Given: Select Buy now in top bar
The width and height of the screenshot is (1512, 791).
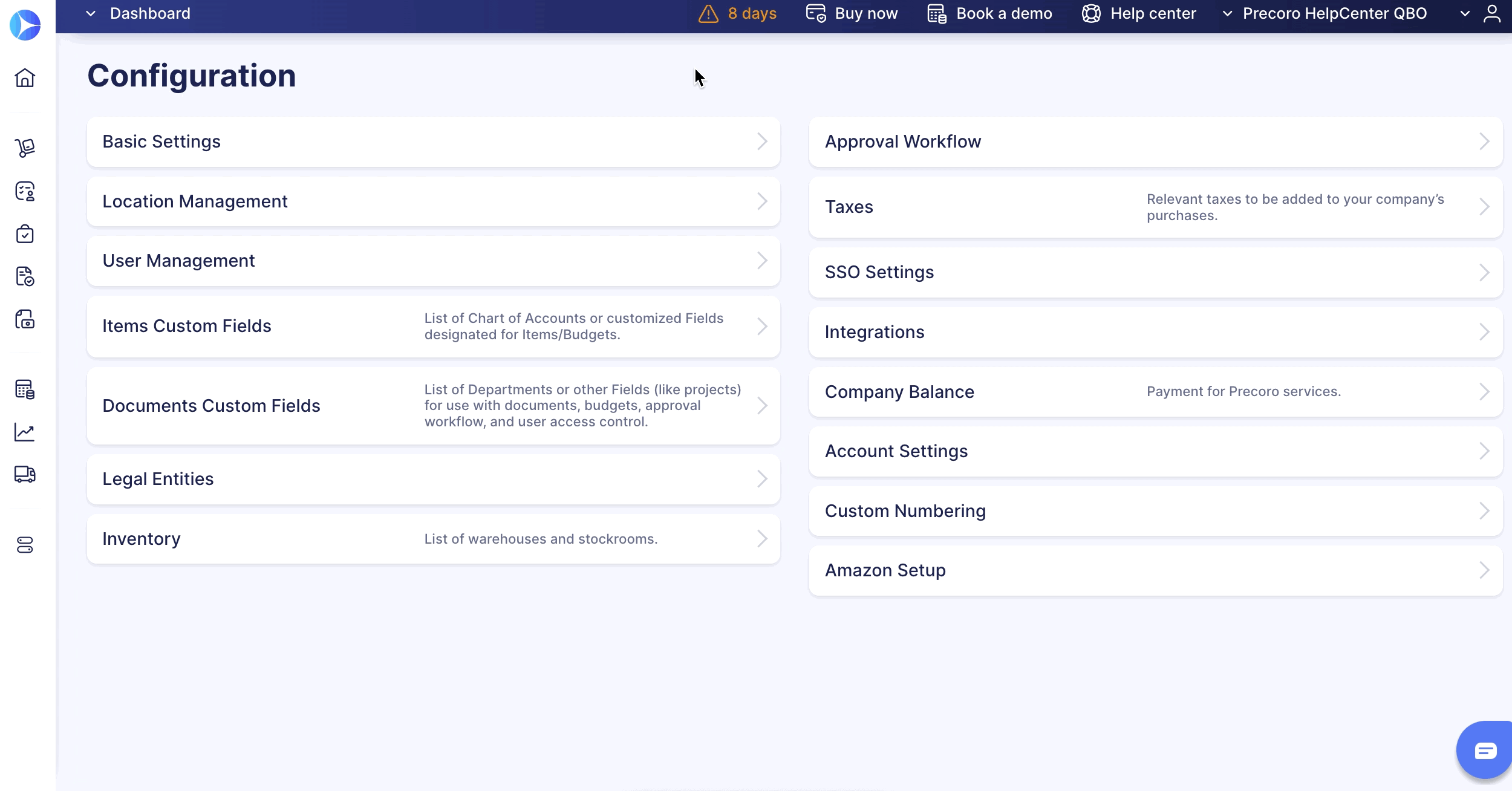Looking at the screenshot, I should 866,14.
